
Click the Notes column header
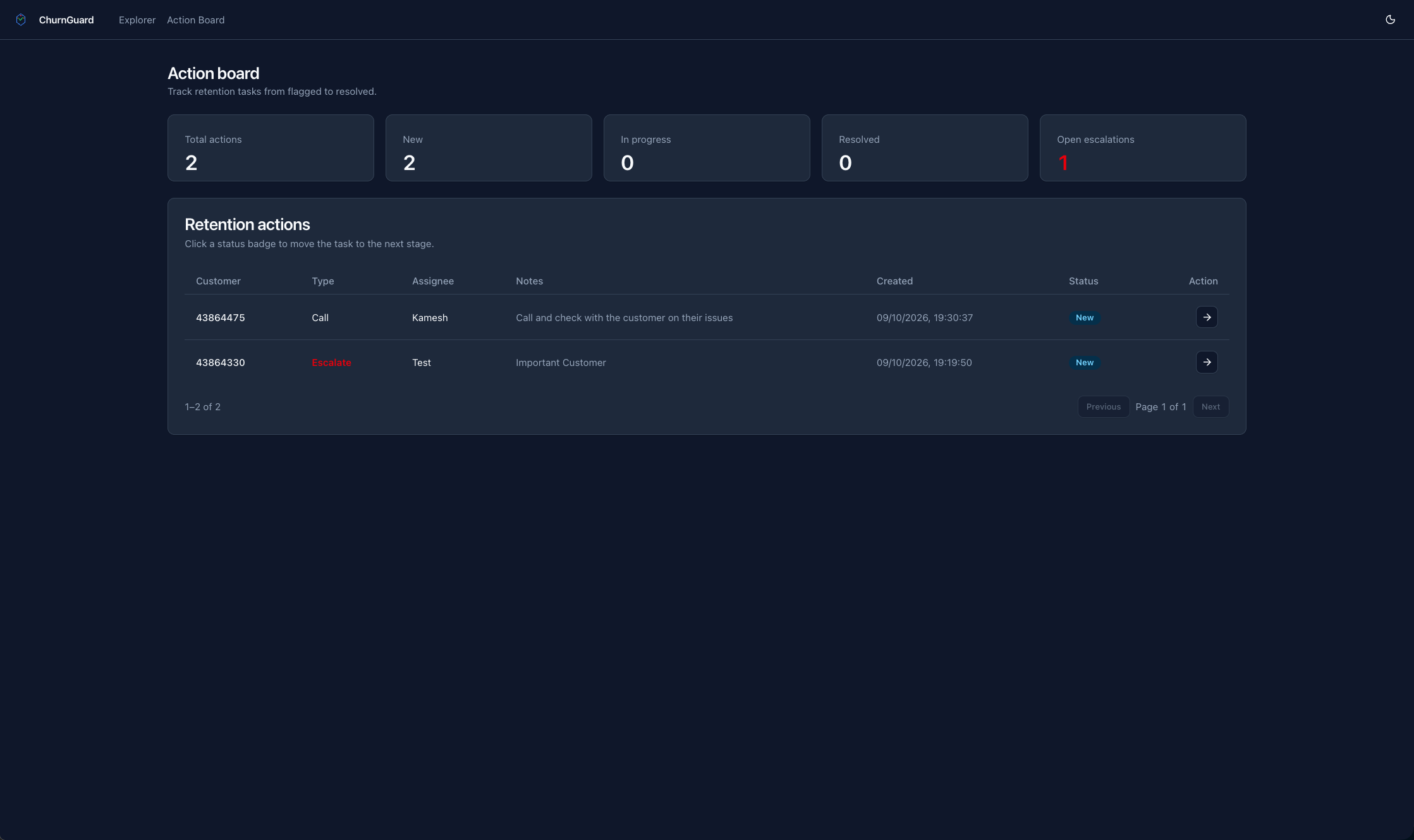tap(530, 281)
